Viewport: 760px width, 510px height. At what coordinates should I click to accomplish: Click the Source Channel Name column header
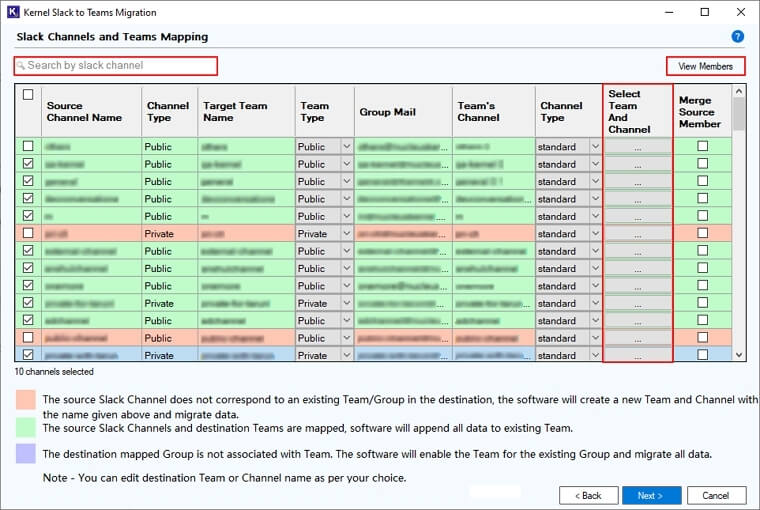pos(92,112)
